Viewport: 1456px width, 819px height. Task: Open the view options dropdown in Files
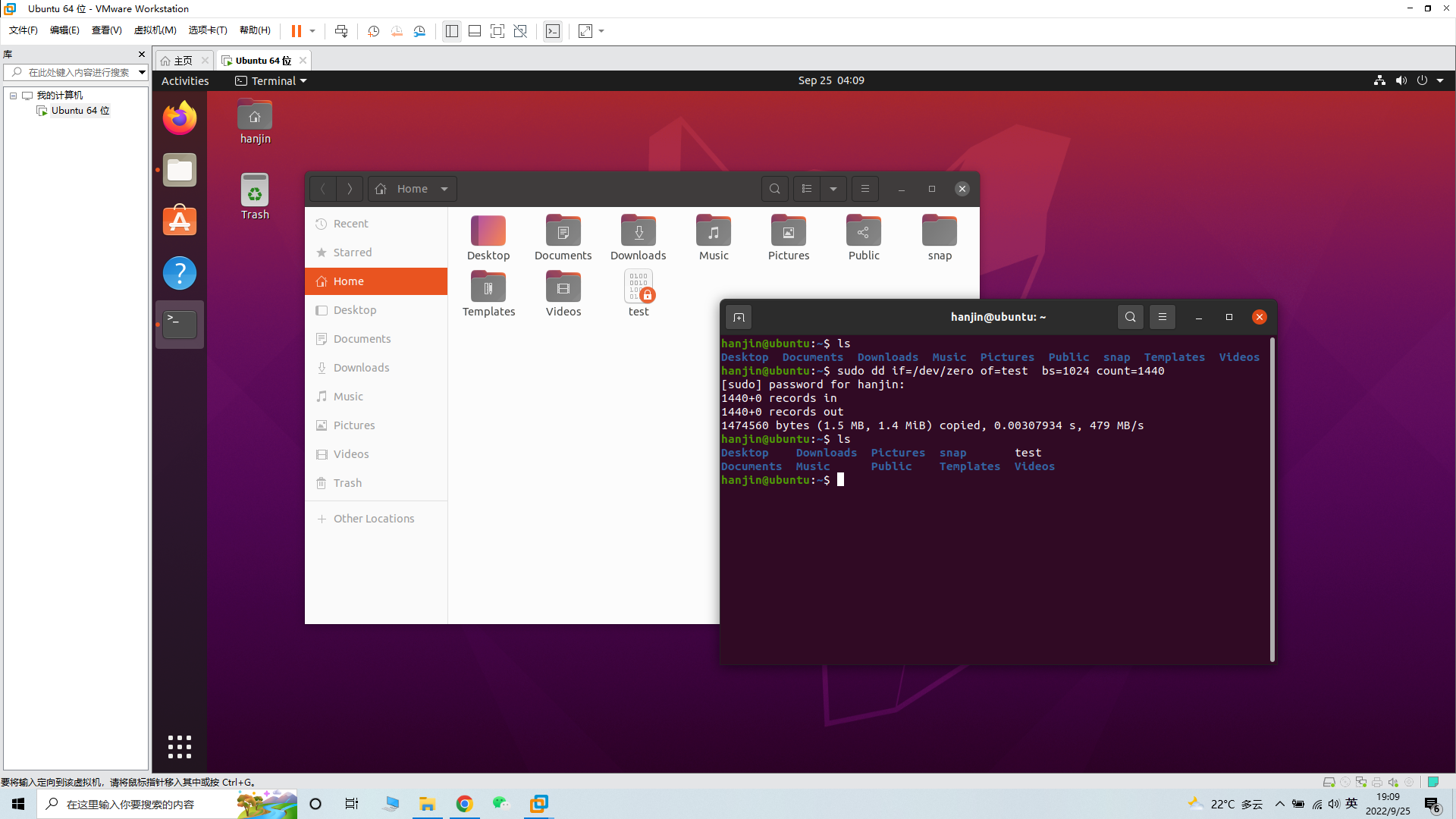click(x=833, y=189)
